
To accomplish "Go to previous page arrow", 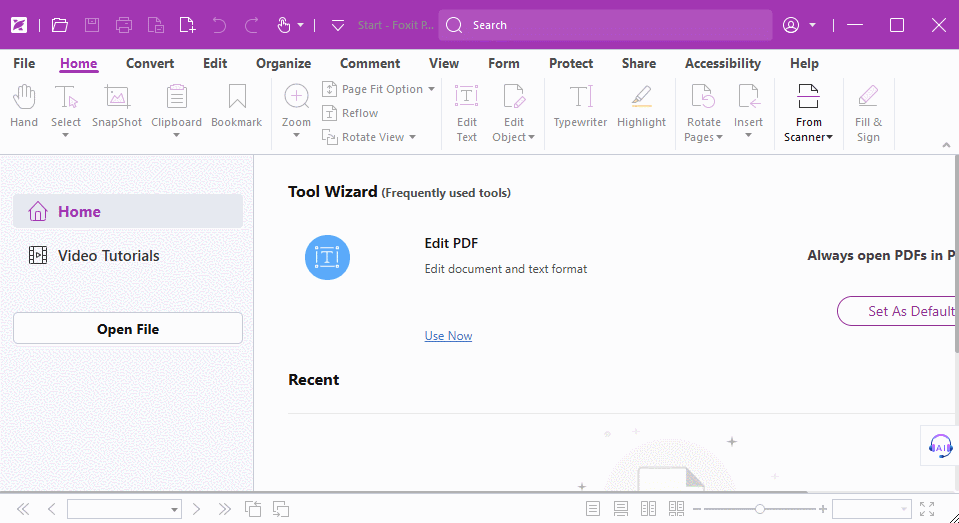I will [x=52, y=509].
